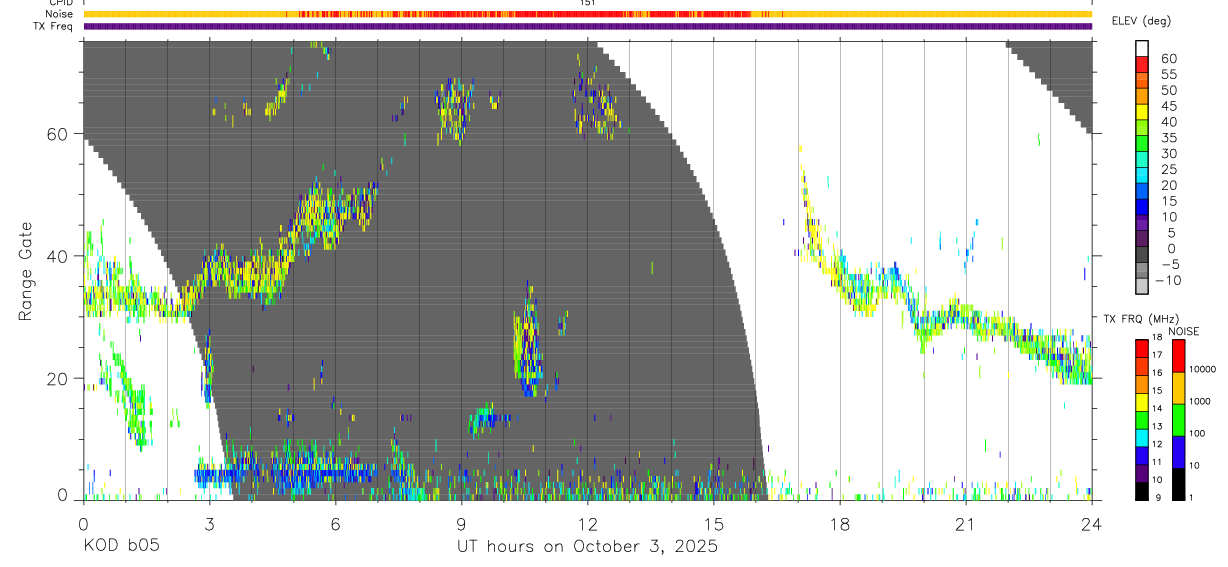
Task: Select the black bottom segment of TX FRQ color bar
Action: (x=1141, y=491)
